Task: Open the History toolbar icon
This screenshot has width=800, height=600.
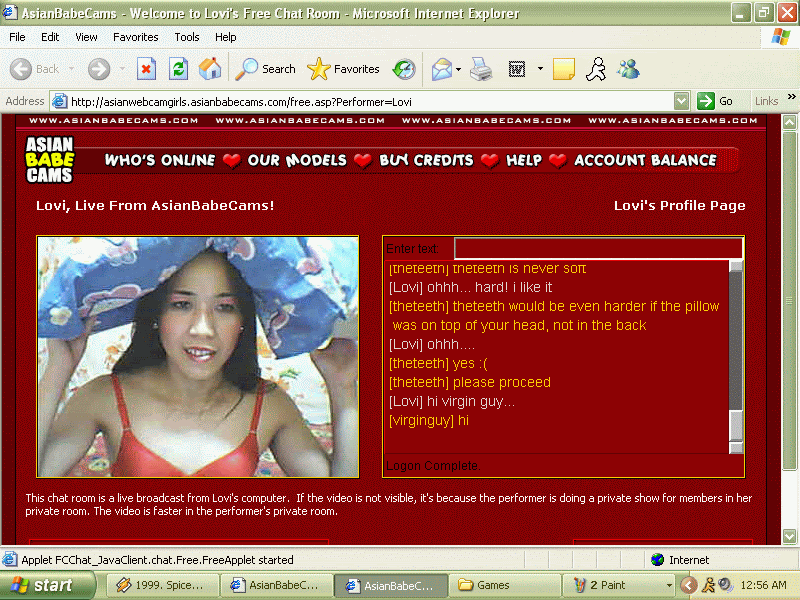Action: point(404,69)
